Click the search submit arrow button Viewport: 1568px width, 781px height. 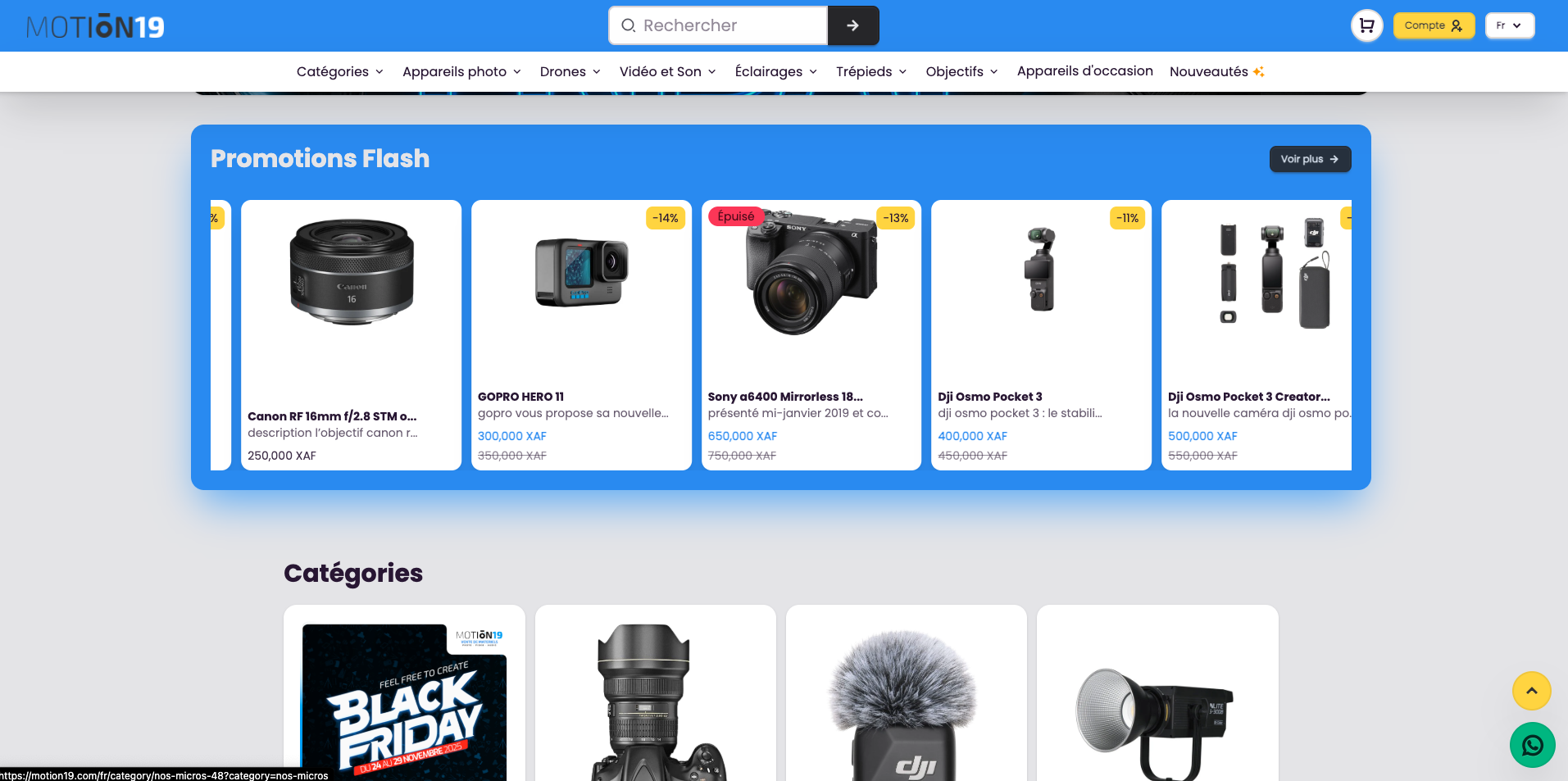[x=852, y=25]
